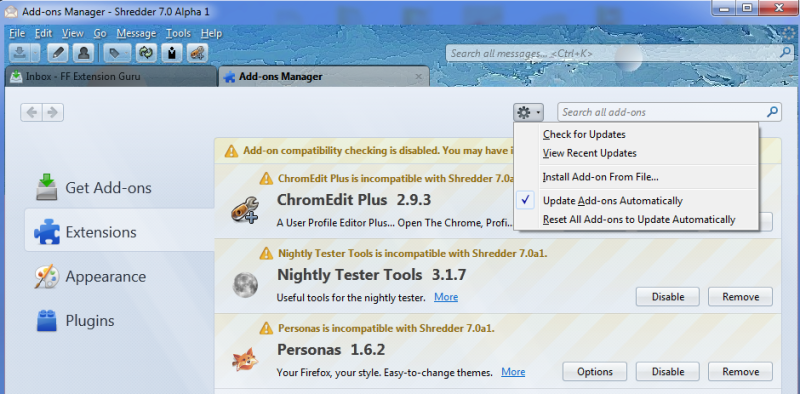Select the Add-ons Manager tab
800x394 pixels.
tap(323, 77)
